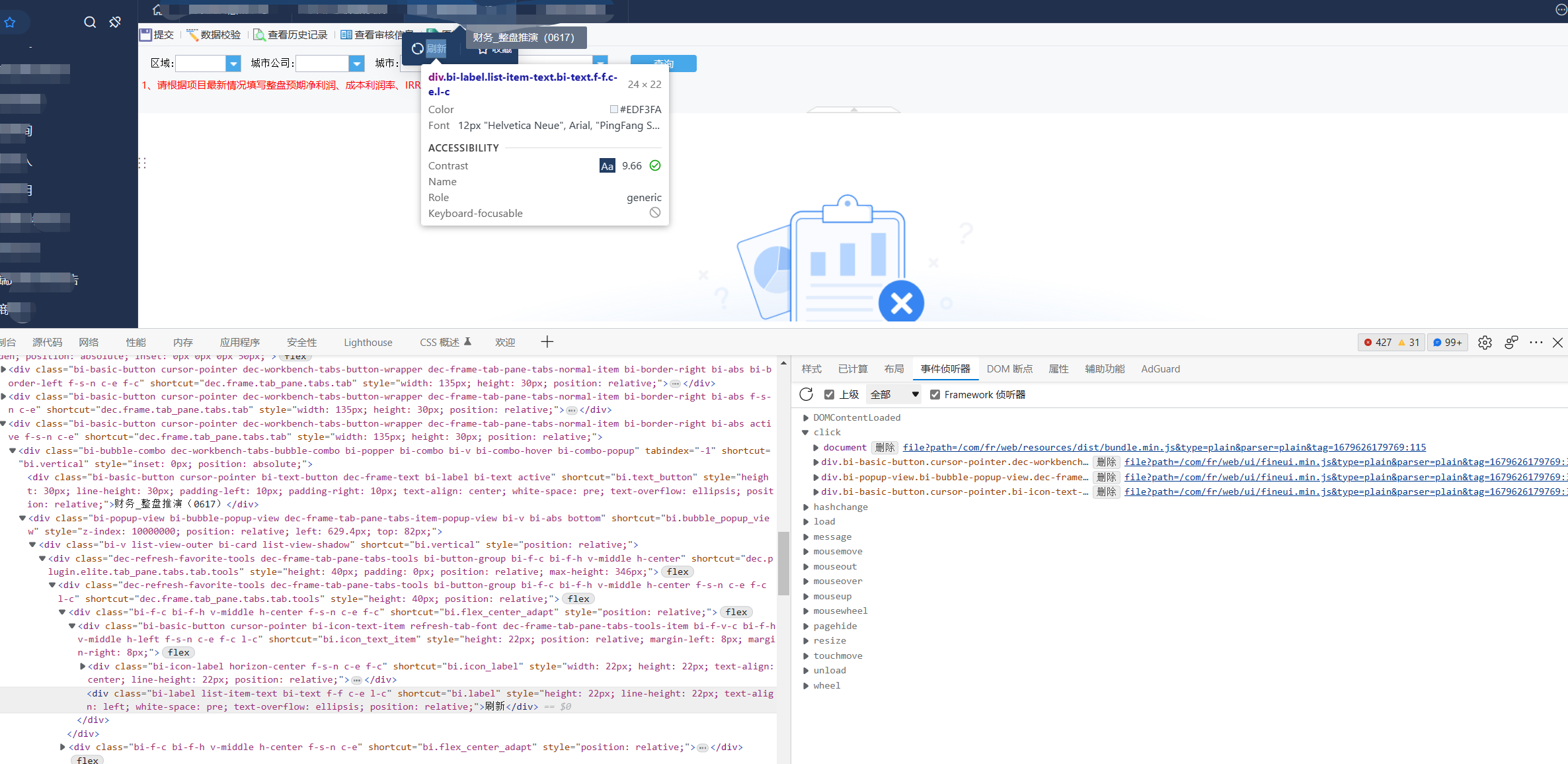The height and width of the screenshot is (764, 1568).
Task: Switch to the 布局 sidebar tab
Action: (x=894, y=369)
